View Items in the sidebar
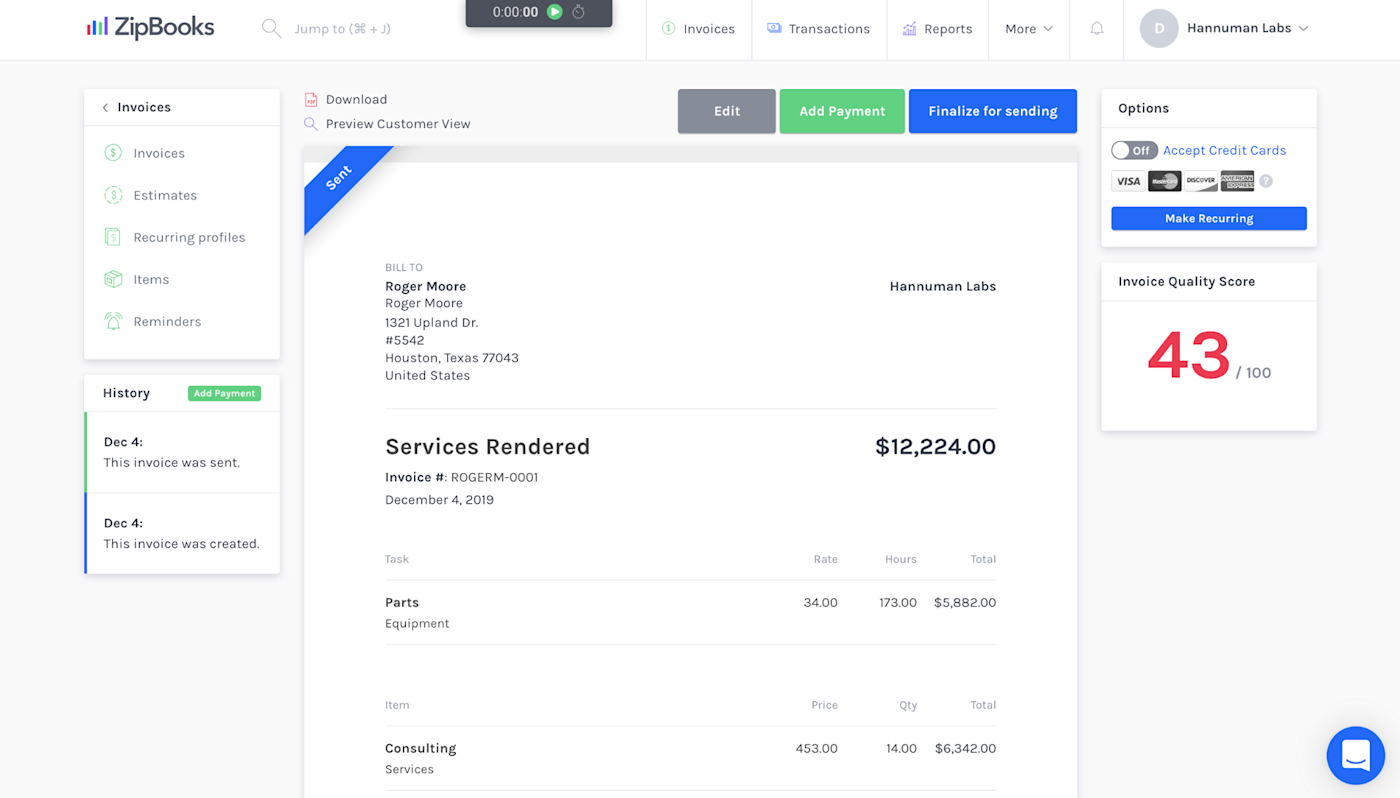1400x798 pixels. pos(151,278)
